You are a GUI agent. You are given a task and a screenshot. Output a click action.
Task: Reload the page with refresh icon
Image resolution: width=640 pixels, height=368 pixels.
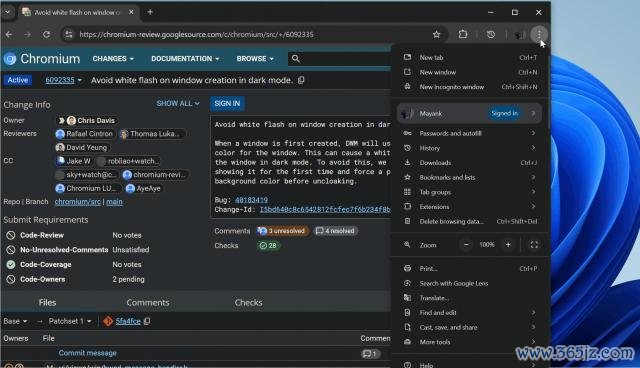coord(47,35)
